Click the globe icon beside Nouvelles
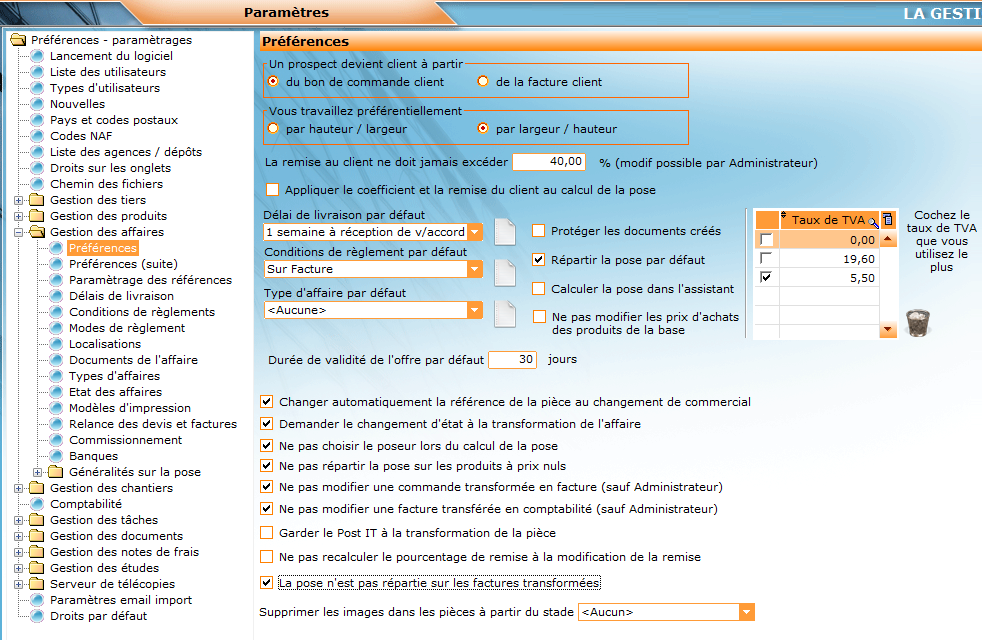982x640 pixels. (38, 104)
